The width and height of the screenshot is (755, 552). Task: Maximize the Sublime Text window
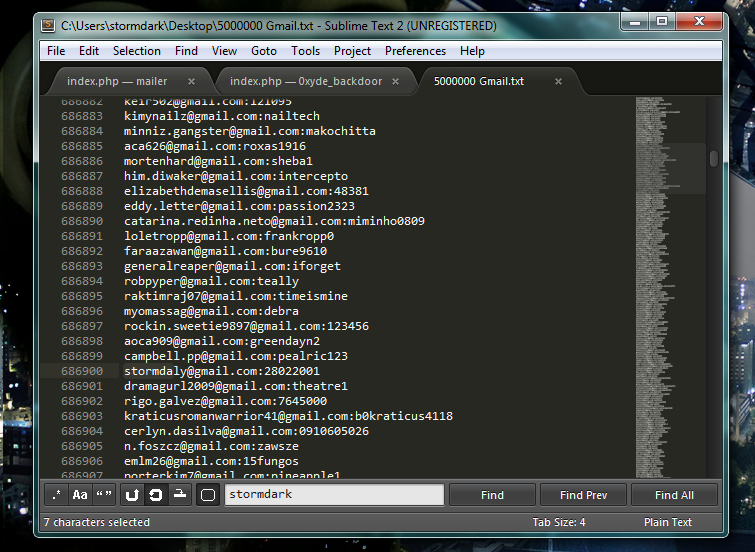pos(662,22)
